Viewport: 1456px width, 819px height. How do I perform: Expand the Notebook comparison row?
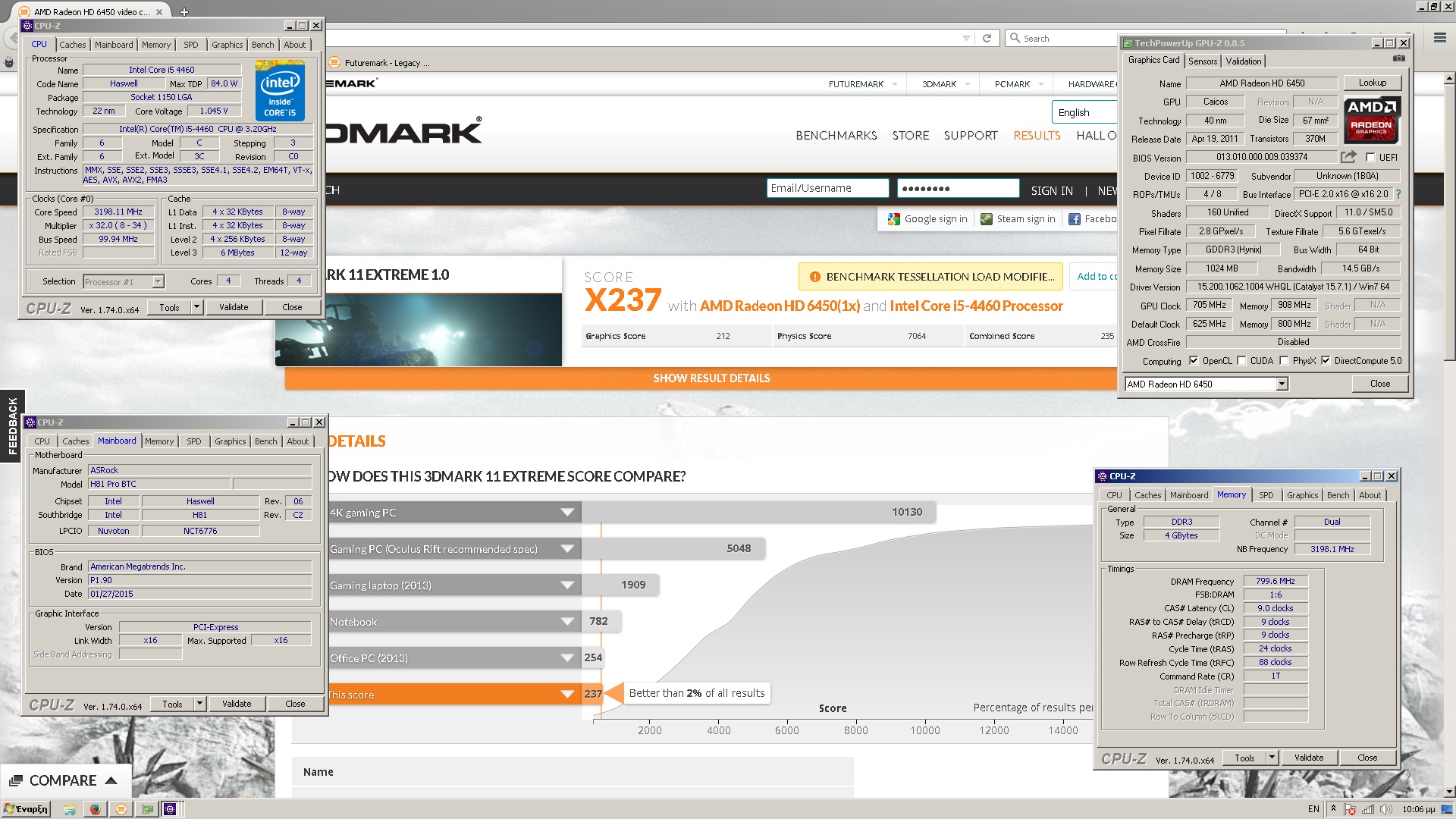coord(567,622)
